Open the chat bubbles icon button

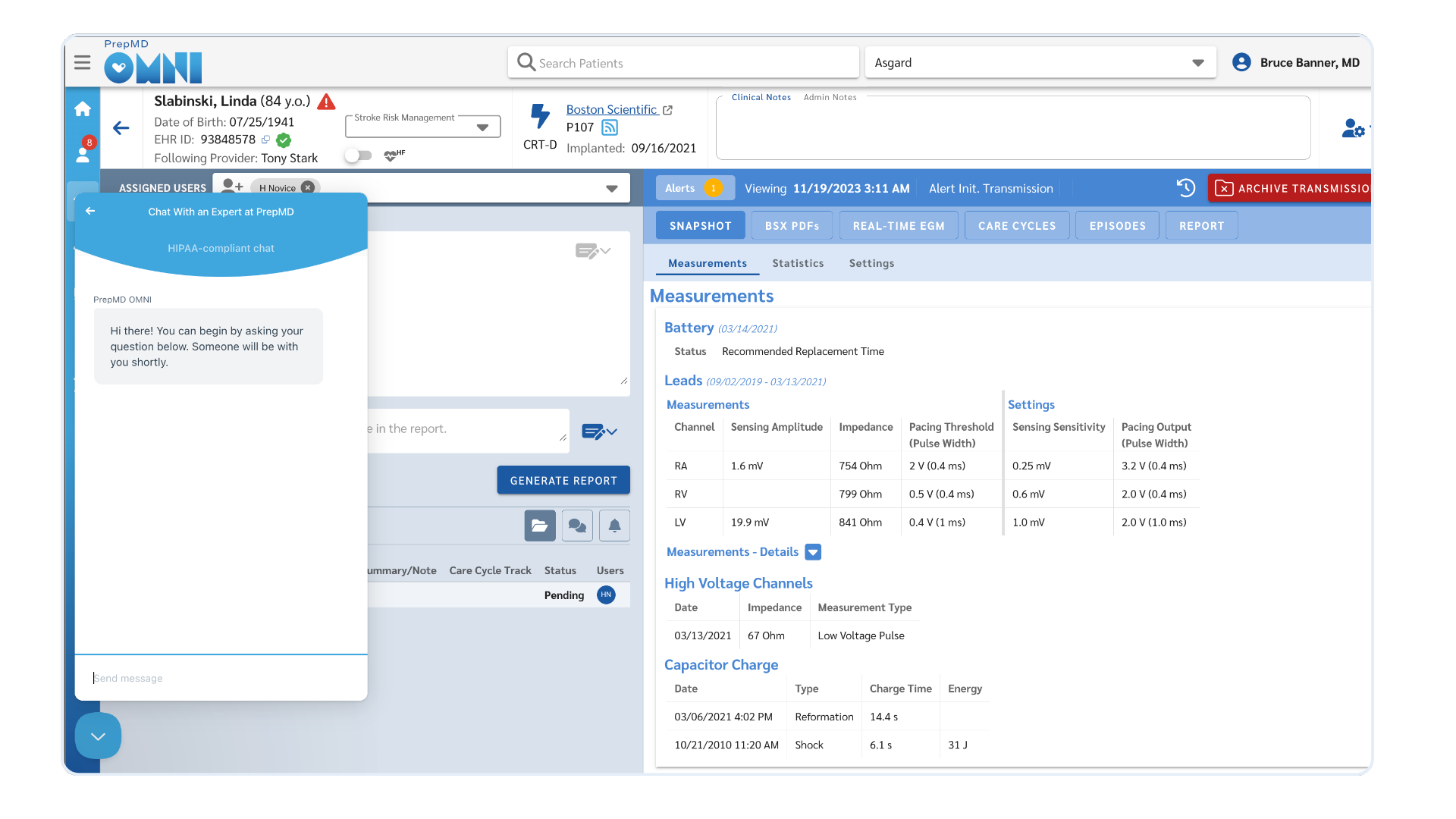(x=577, y=526)
